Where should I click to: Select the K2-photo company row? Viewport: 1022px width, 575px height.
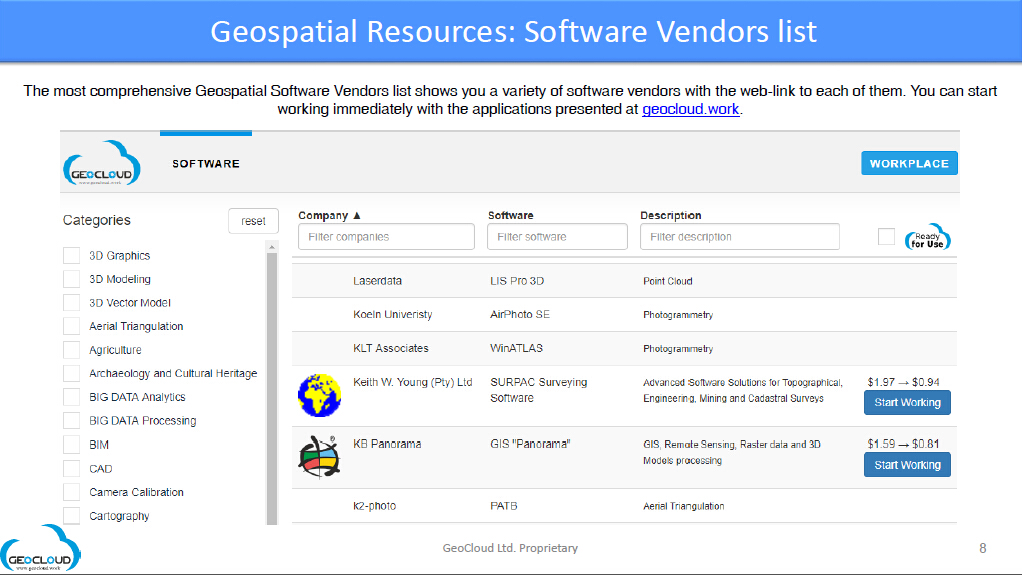coord(624,506)
